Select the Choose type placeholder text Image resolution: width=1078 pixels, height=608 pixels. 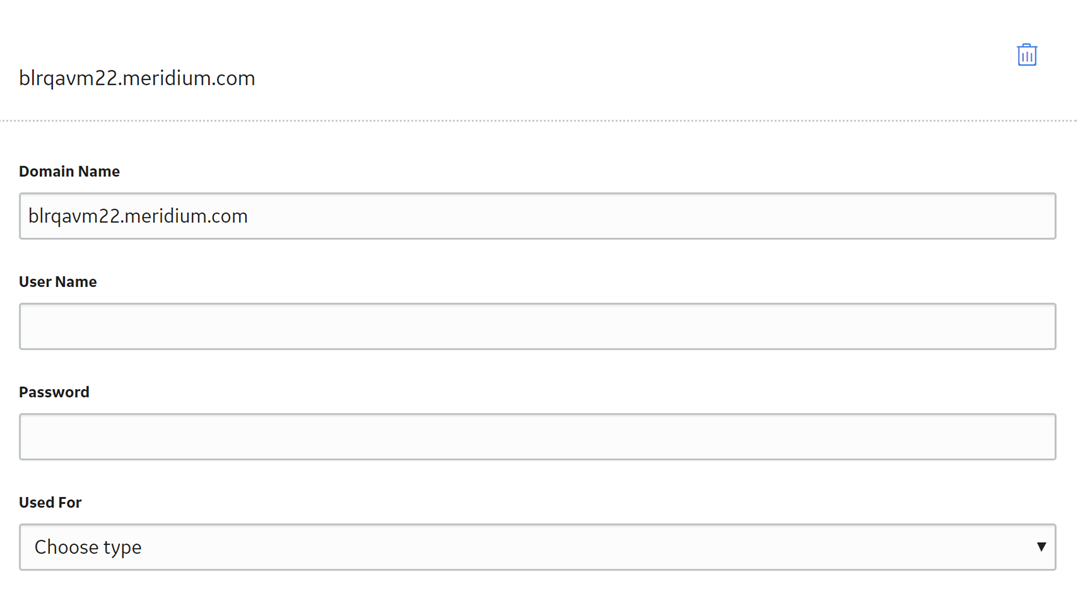pos(88,547)
